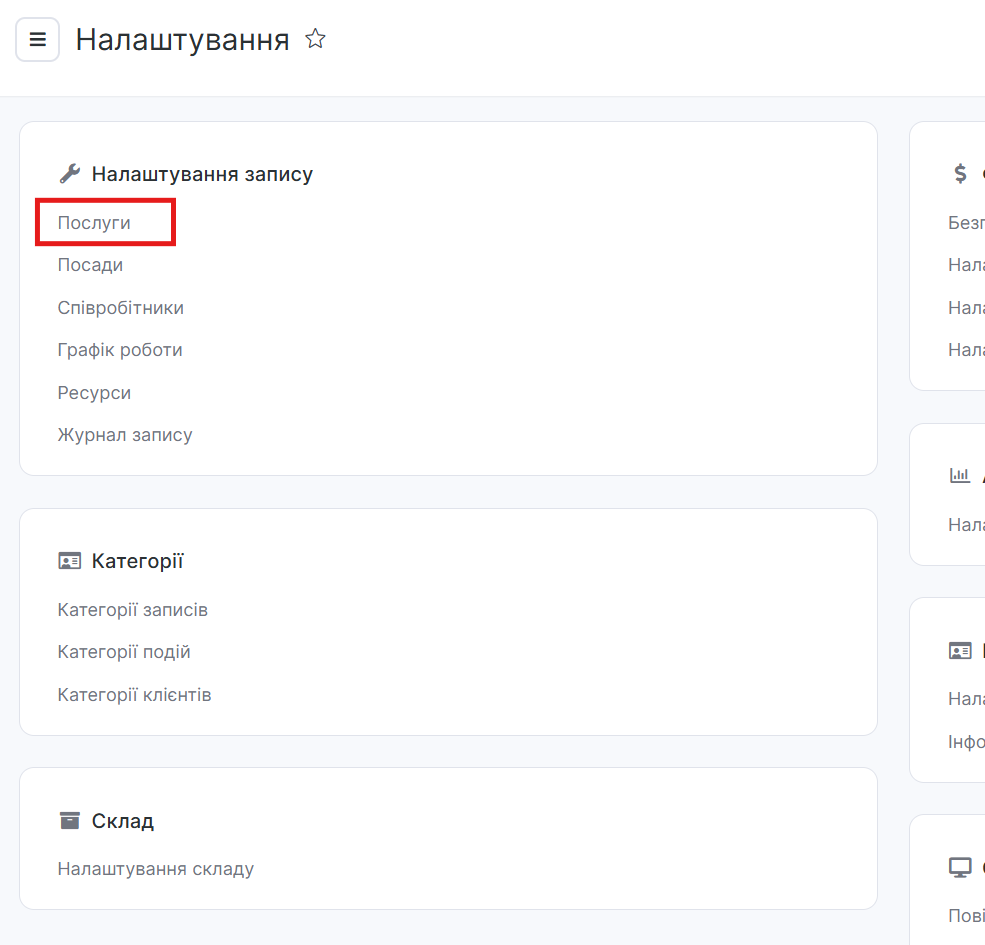Click the dollar sign icon

960,174
